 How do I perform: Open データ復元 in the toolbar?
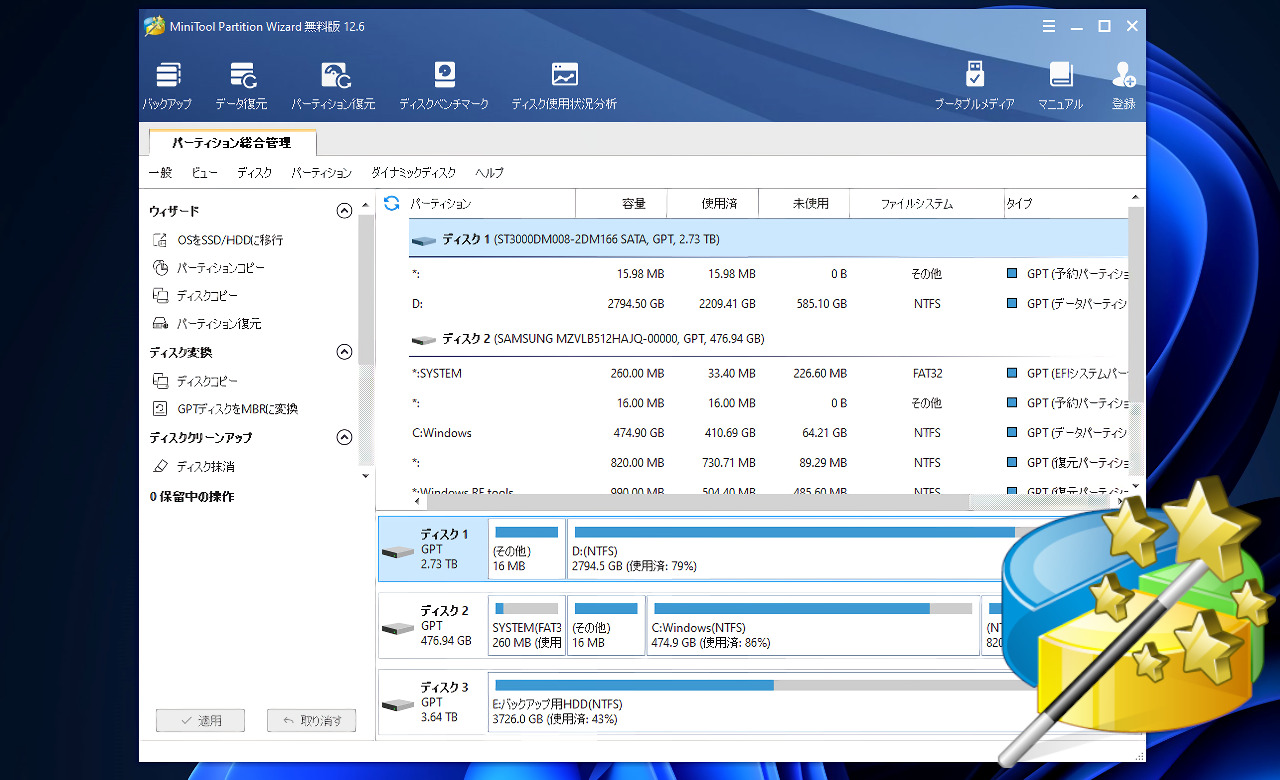241,86
